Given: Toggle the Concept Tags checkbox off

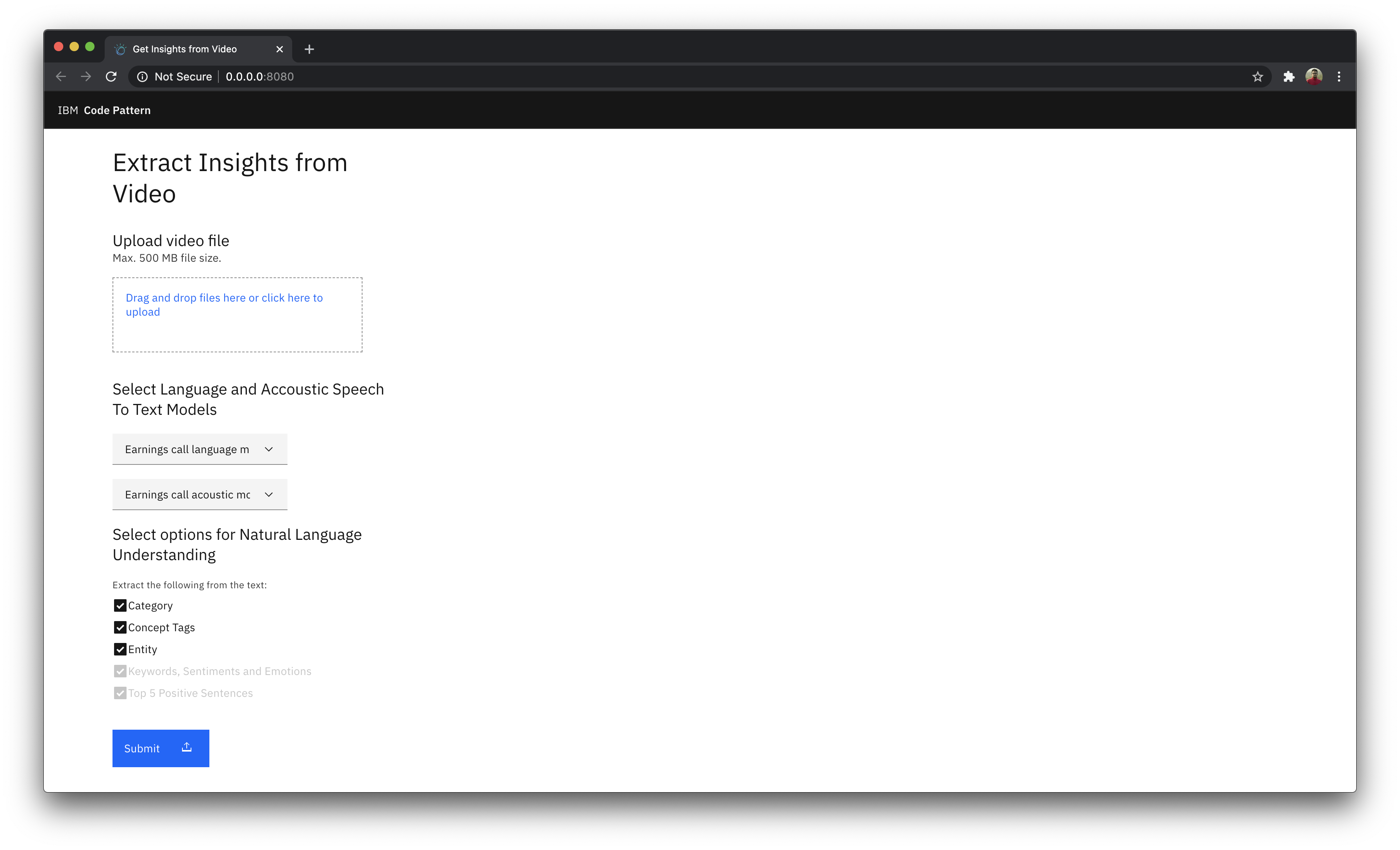Looking at the screenshot, I should pos(119,627).
